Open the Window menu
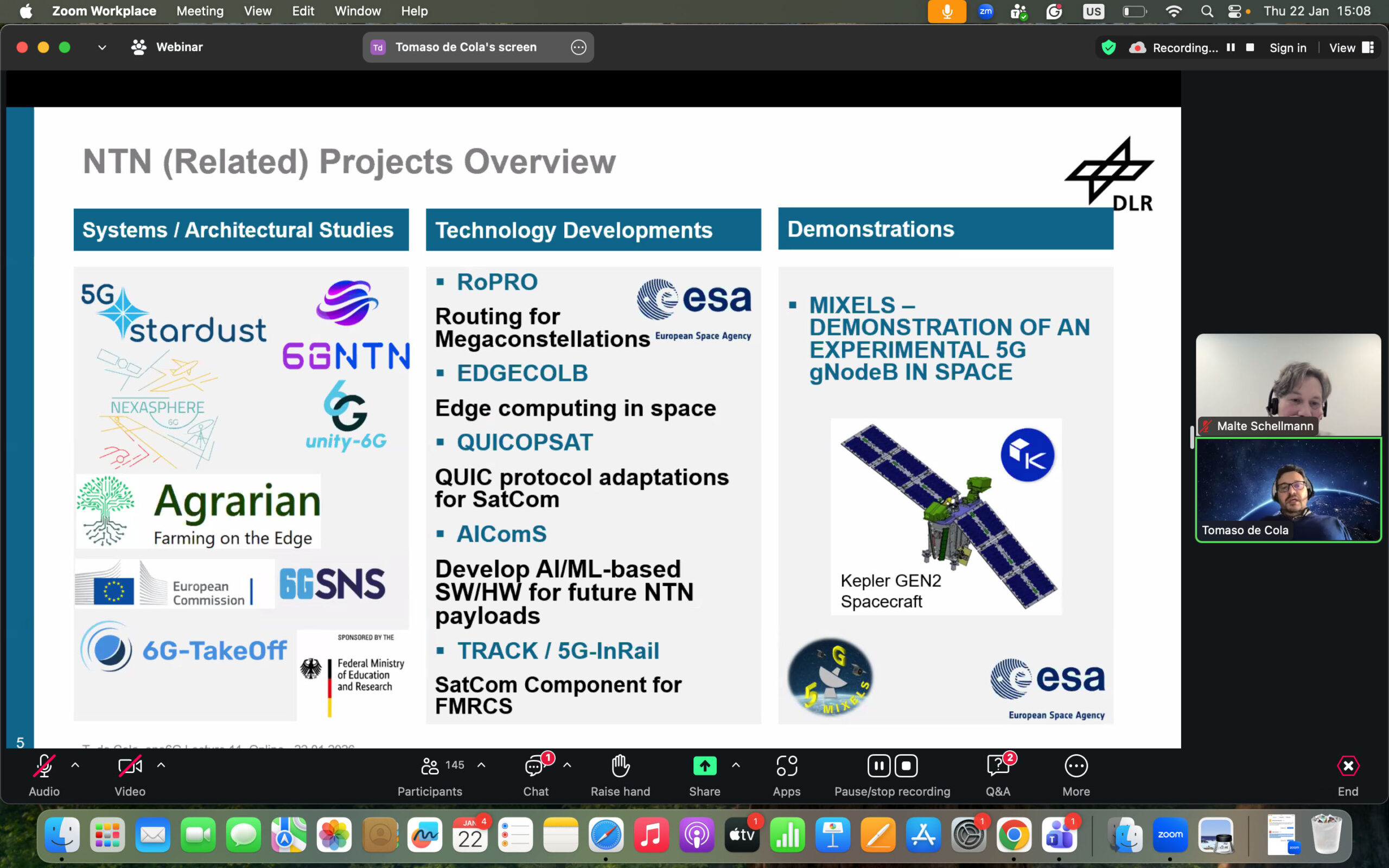The height and width of the screenshot is (868, 1389). [358, 11]
